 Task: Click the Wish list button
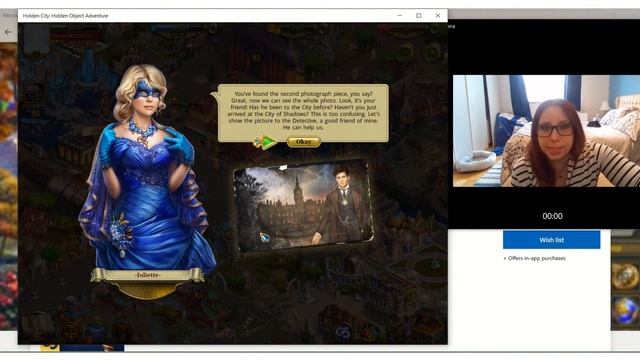pyautogui.click(x=551, y=240)
